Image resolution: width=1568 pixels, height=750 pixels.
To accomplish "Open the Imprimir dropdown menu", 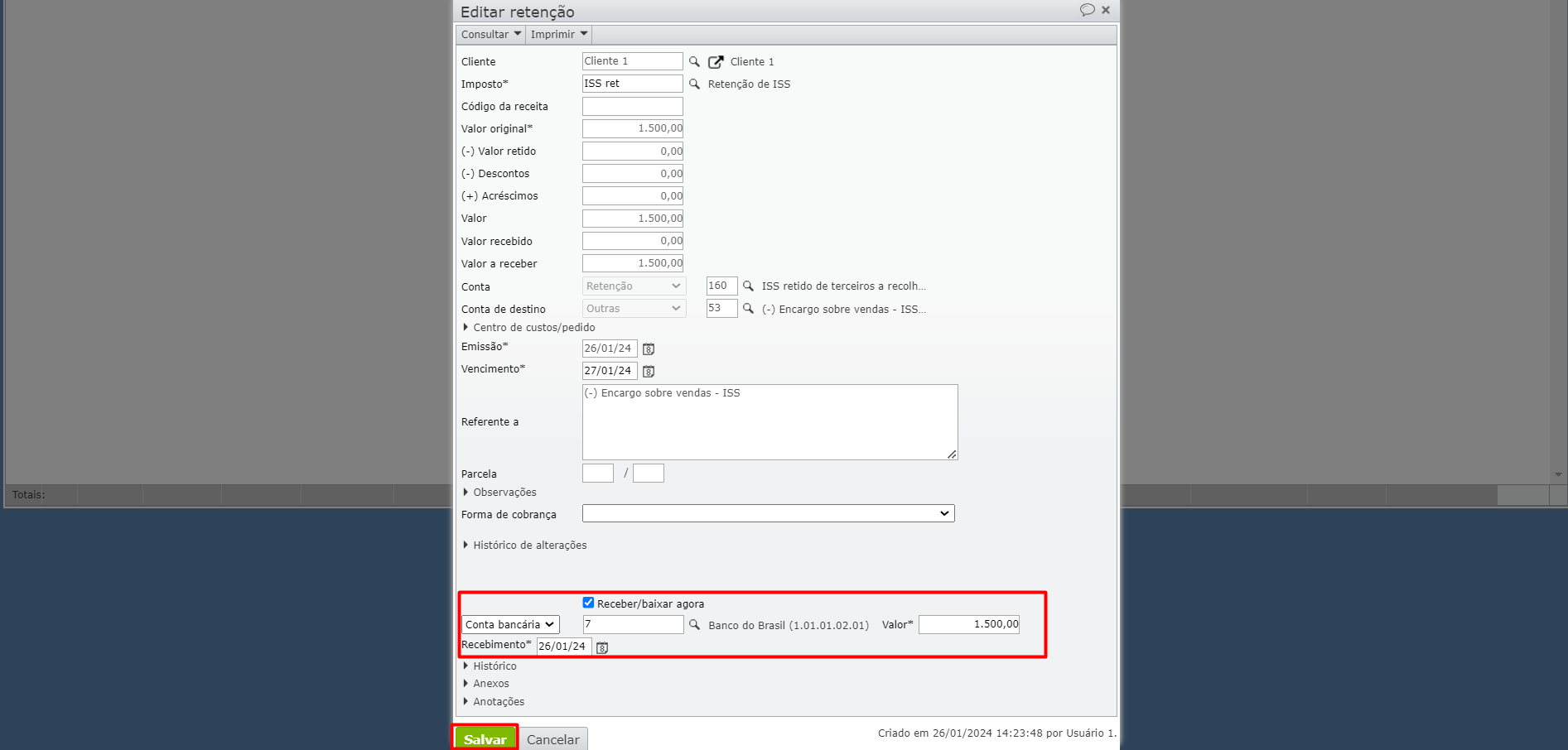I will tap(559, 34).
